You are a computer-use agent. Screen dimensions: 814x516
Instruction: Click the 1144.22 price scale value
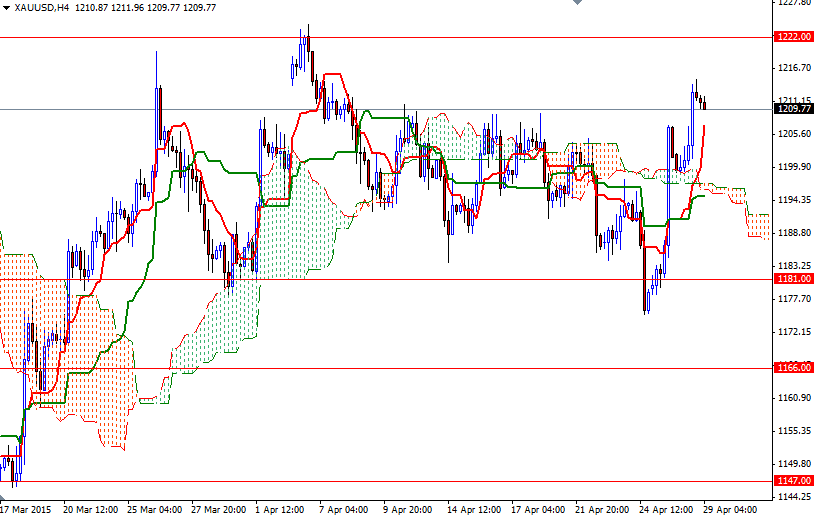793,497
